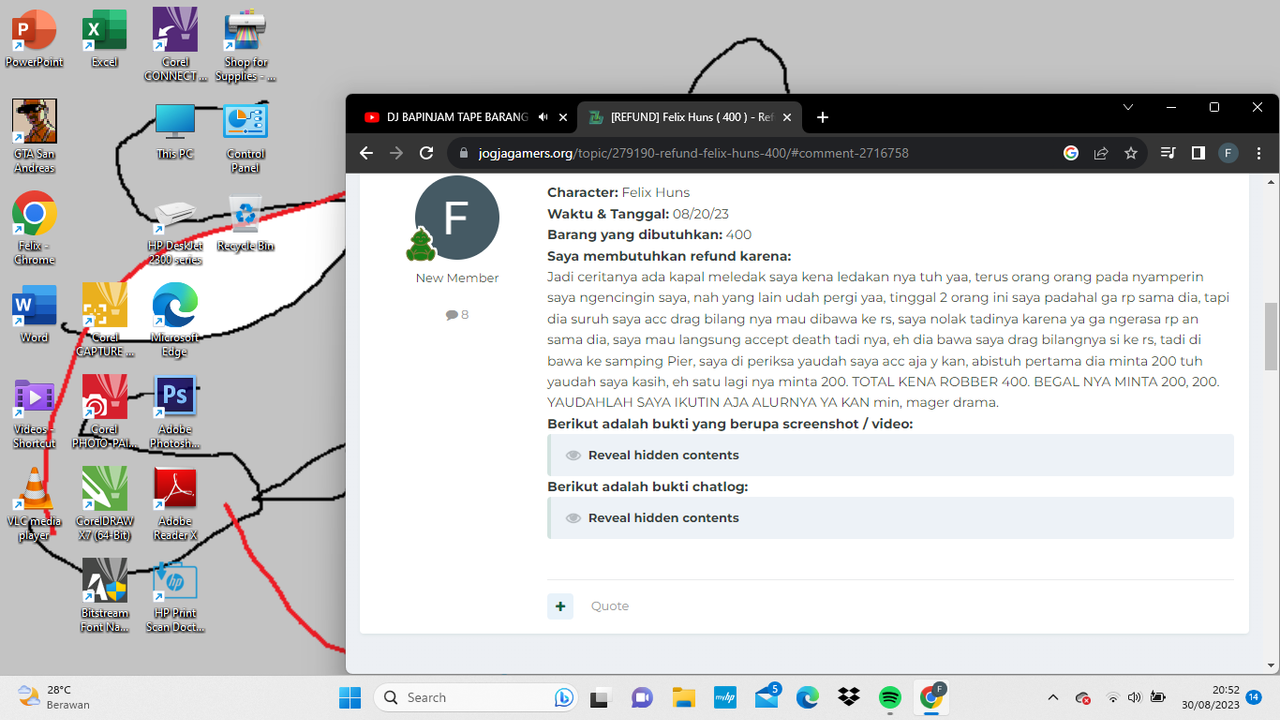Open myHP app from taskbar
The image size is (1280, 720).
[724, 697]
